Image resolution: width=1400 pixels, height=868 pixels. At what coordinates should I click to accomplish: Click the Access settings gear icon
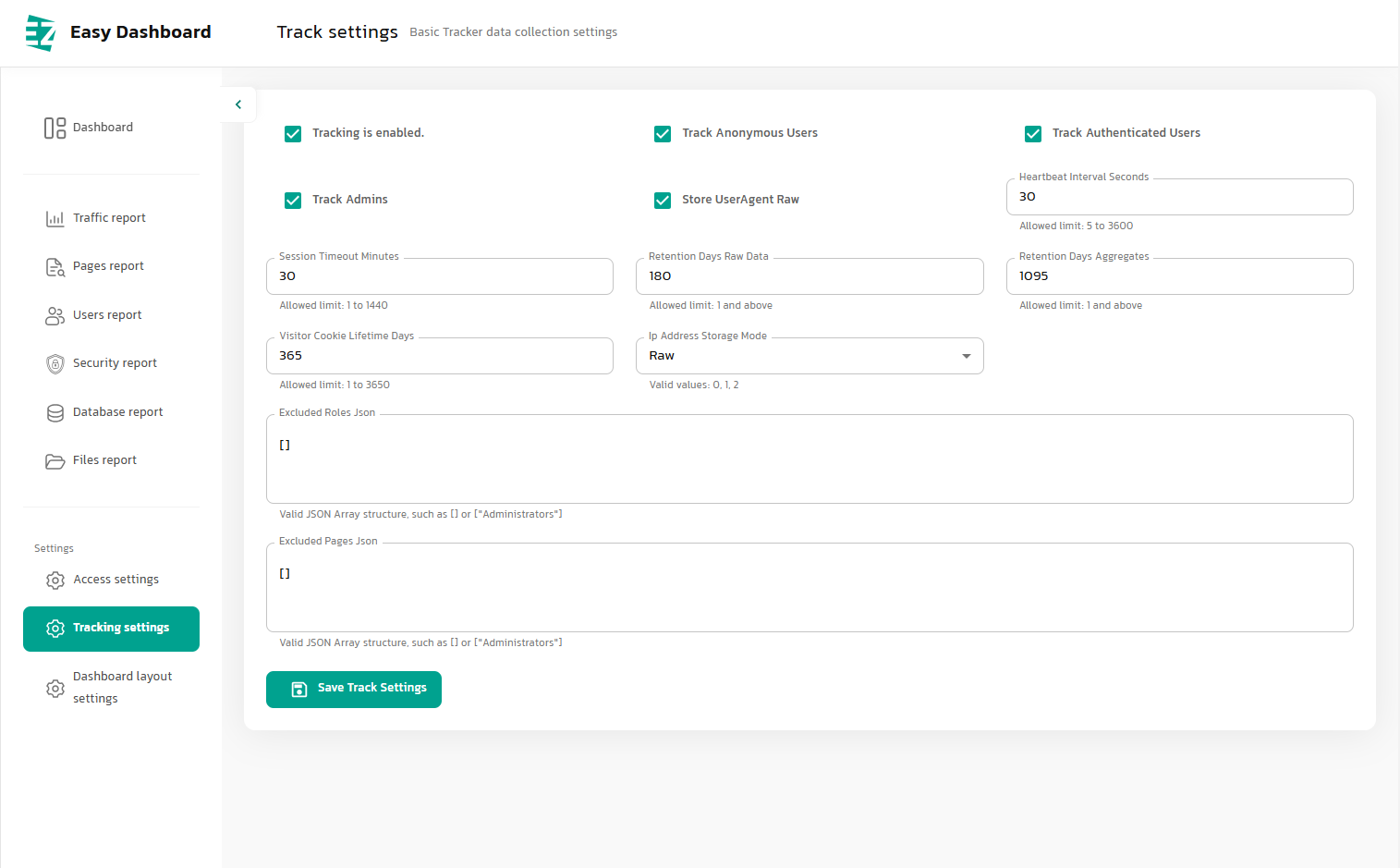55,580
